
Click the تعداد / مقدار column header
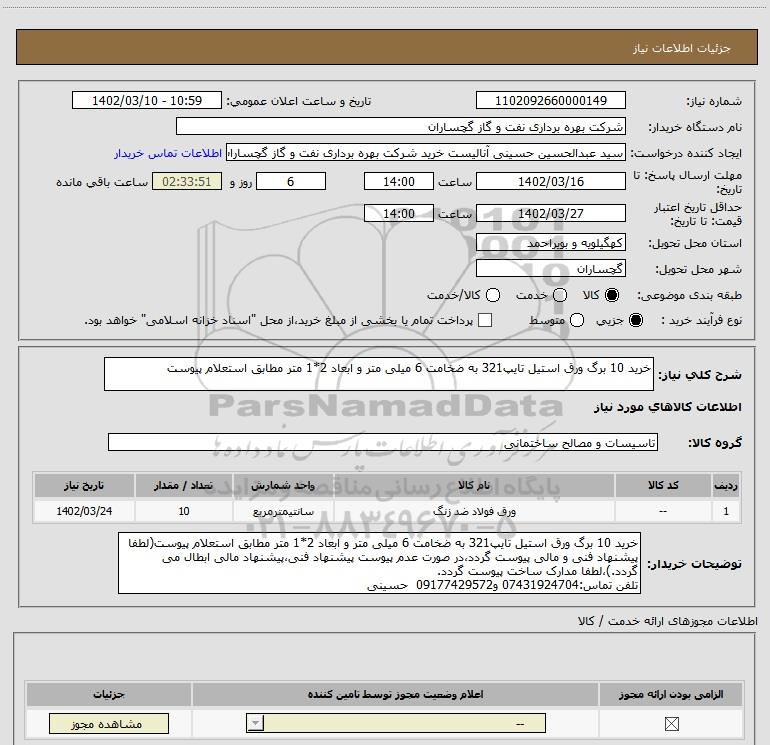[184, 485]
